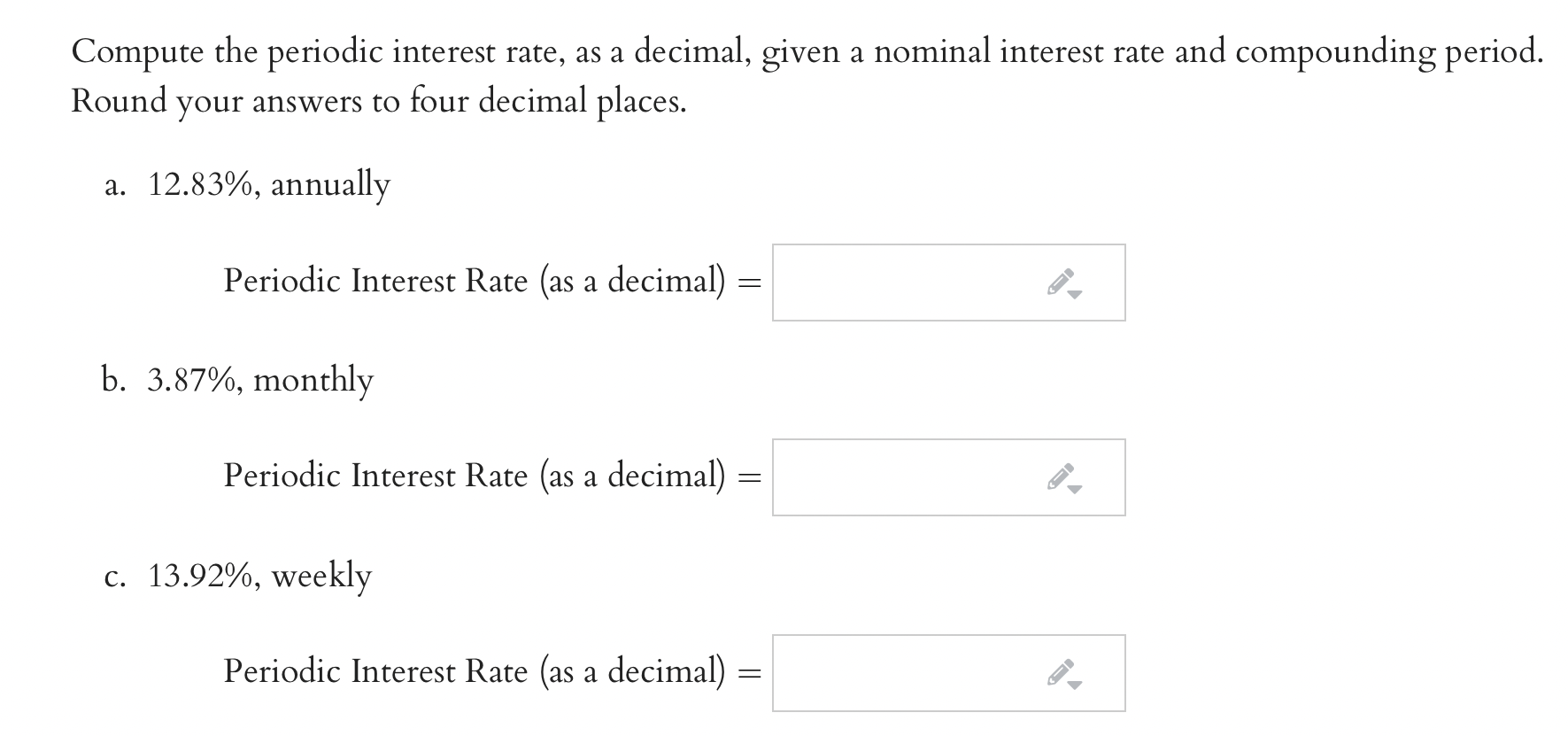Click the answer input field for 12.83% annually
This screenshot has height=736, width=1568.
tap(885, 283)
